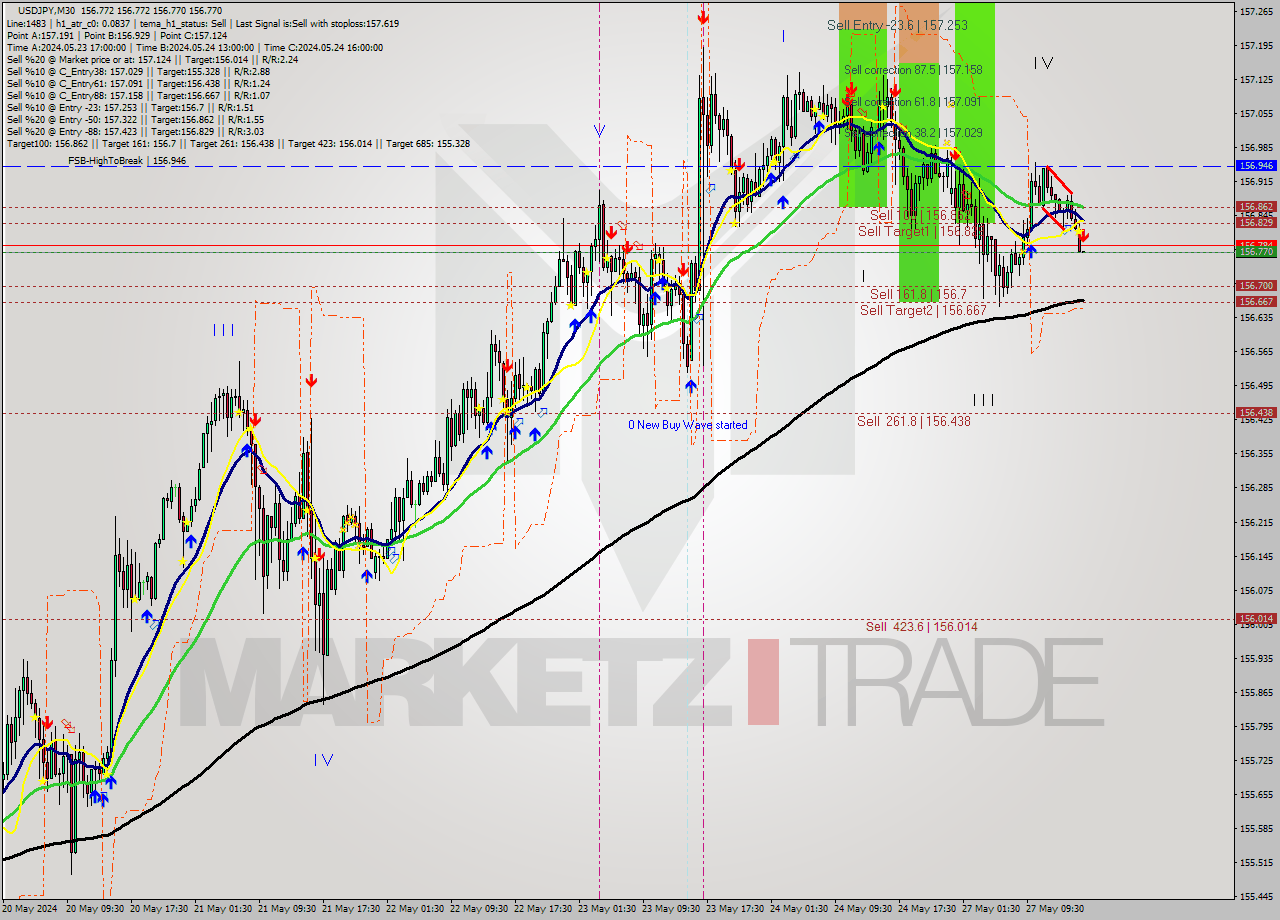This screenshot has height=920, width=1280.
Task: Click the 156.014 price tag on axis
Action: pyautogui.click(x=1256, y=619)
